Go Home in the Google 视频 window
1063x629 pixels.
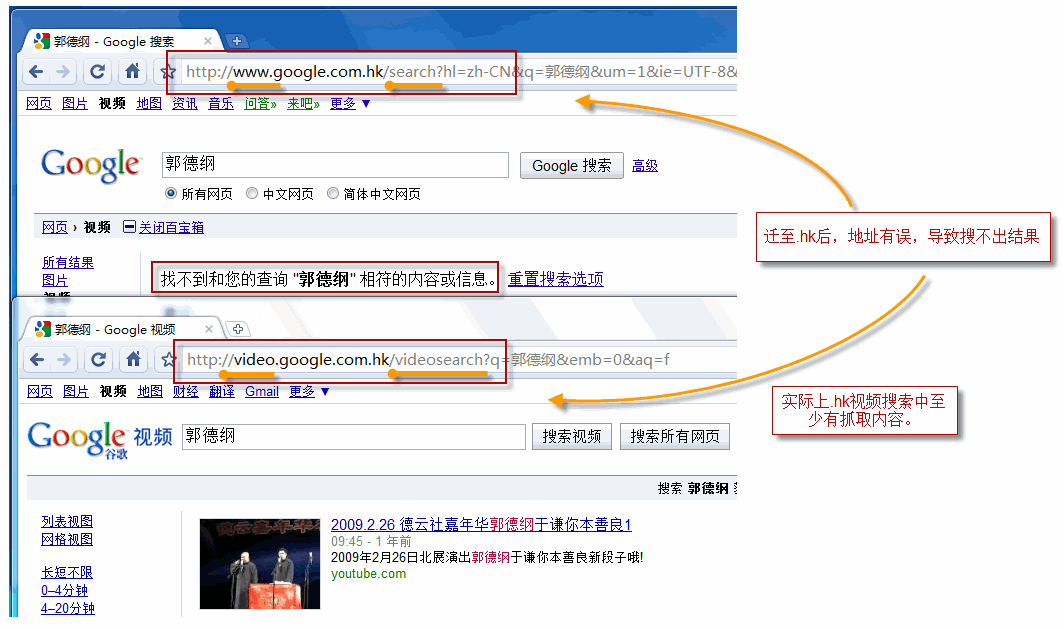[x=134, y=359]
